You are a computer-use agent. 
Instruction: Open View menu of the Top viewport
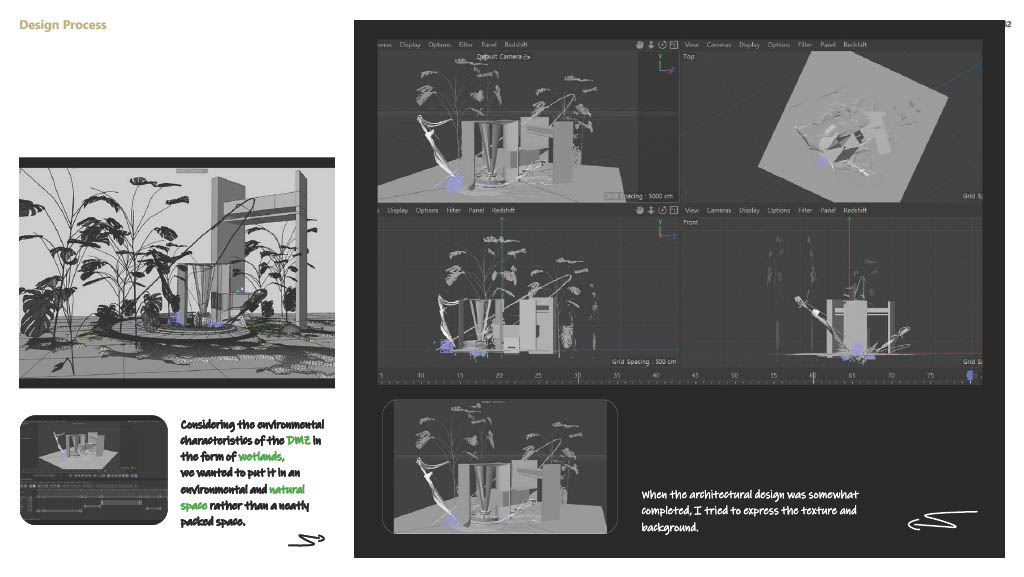point(692,45)
